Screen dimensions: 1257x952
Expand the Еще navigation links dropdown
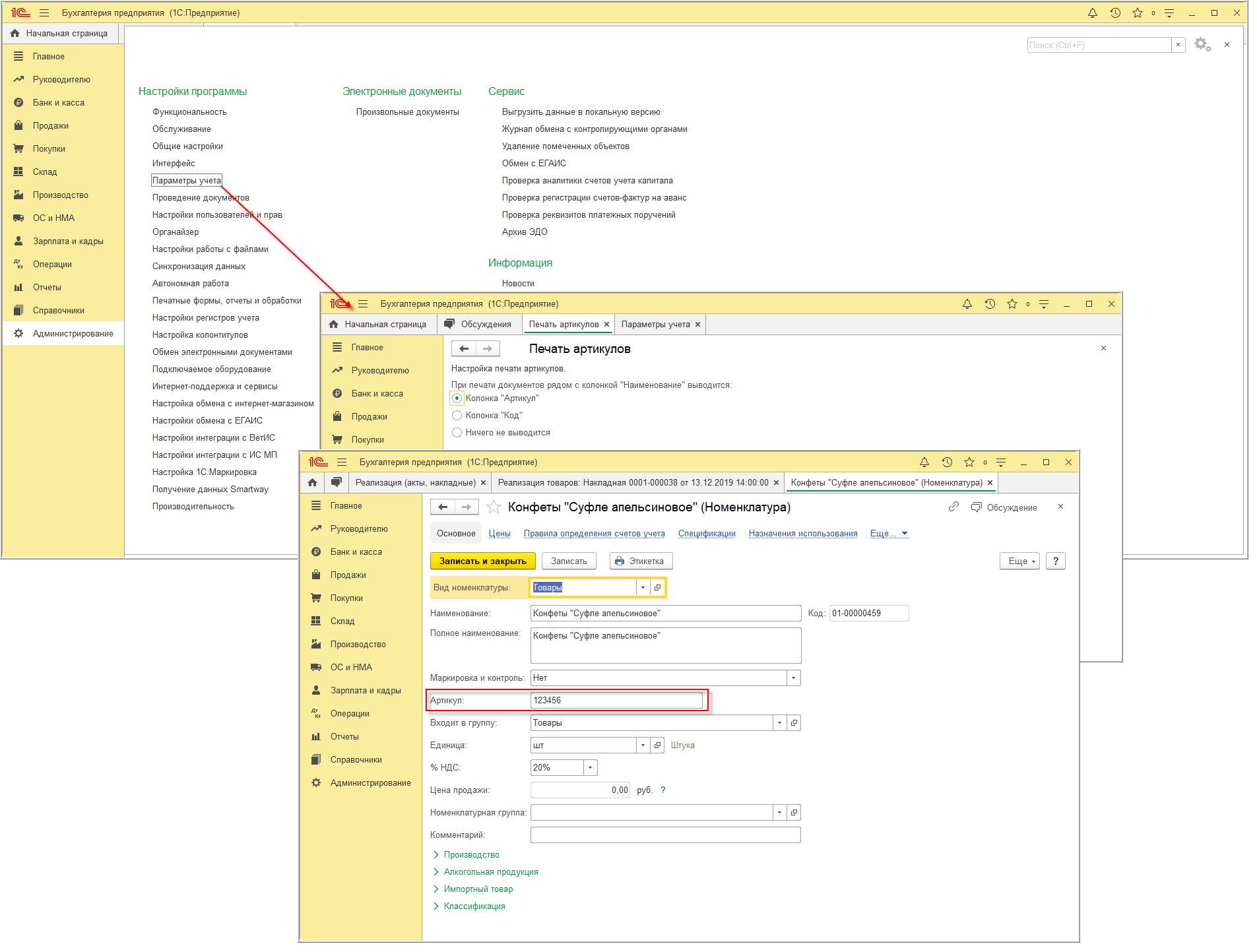coord(889,534)
